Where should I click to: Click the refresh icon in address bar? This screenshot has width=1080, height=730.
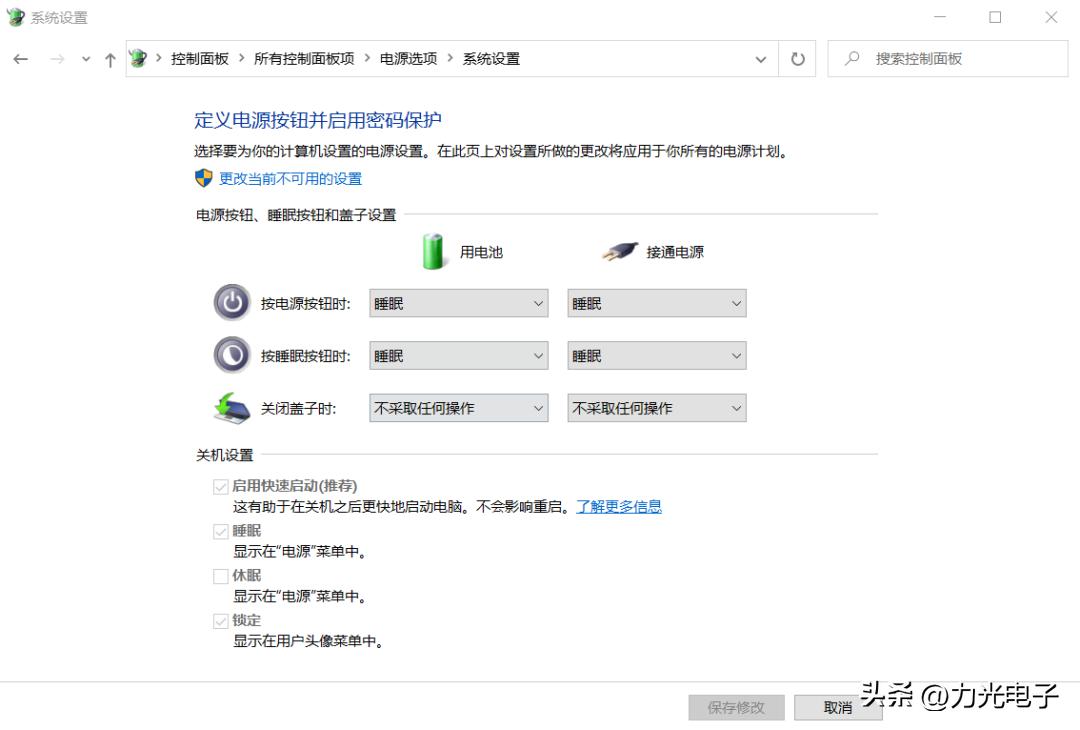(x=797, y=58)
